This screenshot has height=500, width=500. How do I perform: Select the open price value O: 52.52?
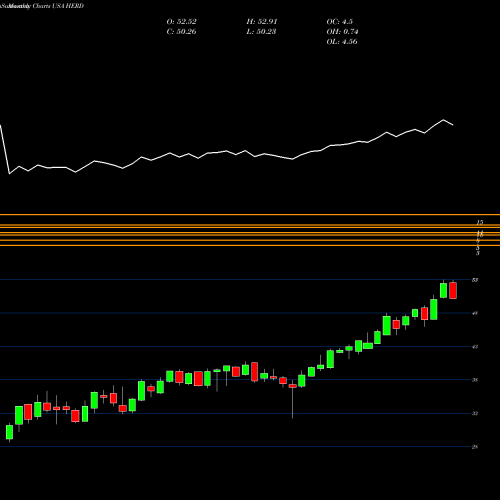click(x=181, y=22)
